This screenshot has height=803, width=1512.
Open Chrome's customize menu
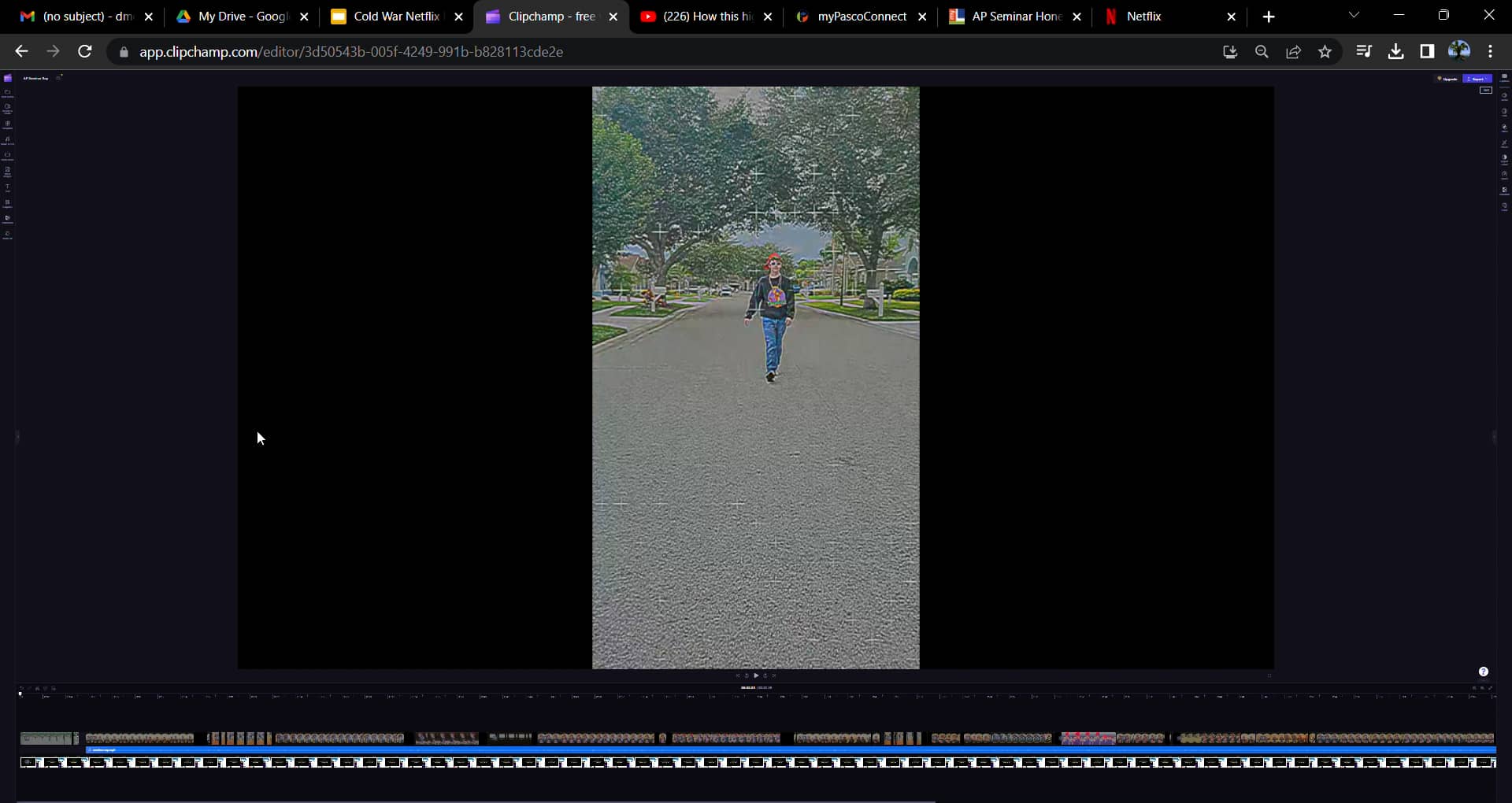[1491, 51]
